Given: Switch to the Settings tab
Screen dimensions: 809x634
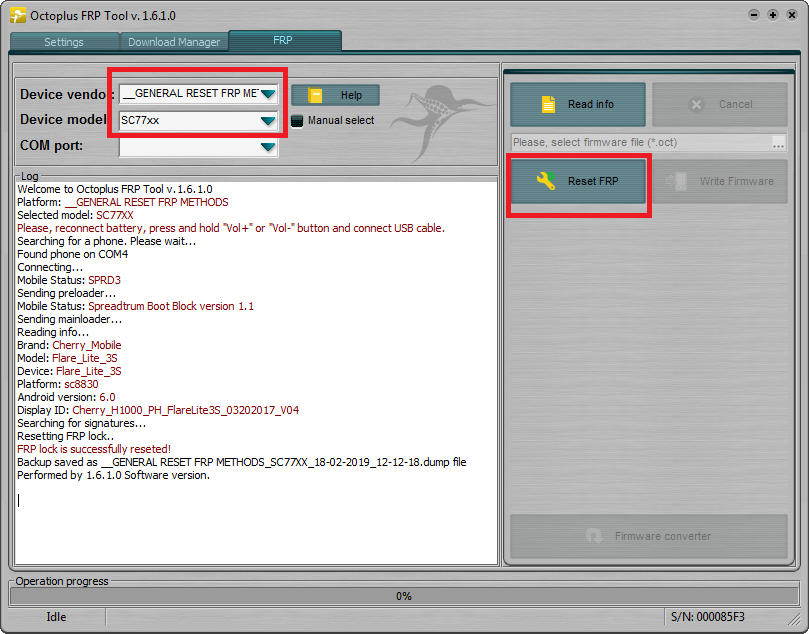Looking at the screenshot, I should pyautogui.click(x=64, y=42).
